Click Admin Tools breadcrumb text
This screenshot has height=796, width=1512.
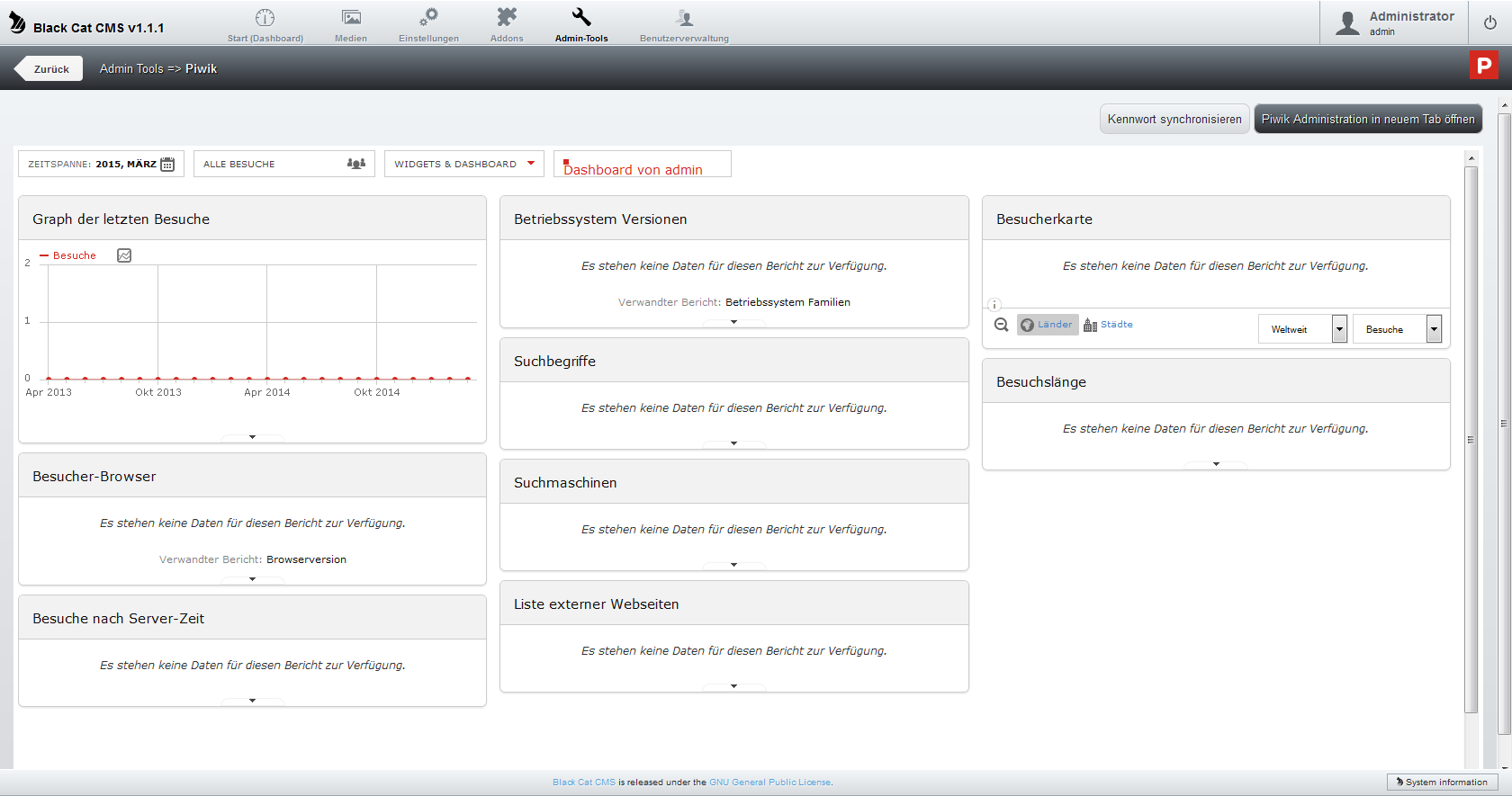(131, 68)
